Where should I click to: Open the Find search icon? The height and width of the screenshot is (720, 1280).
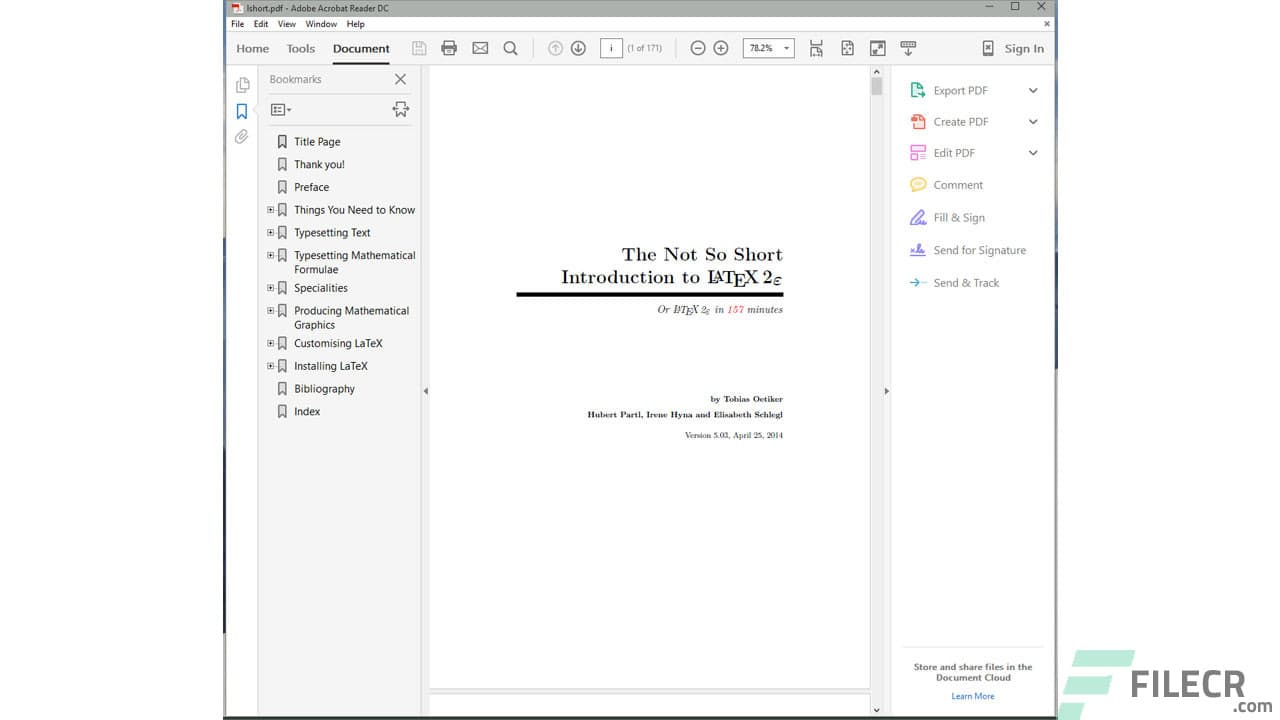pos(510,47)
